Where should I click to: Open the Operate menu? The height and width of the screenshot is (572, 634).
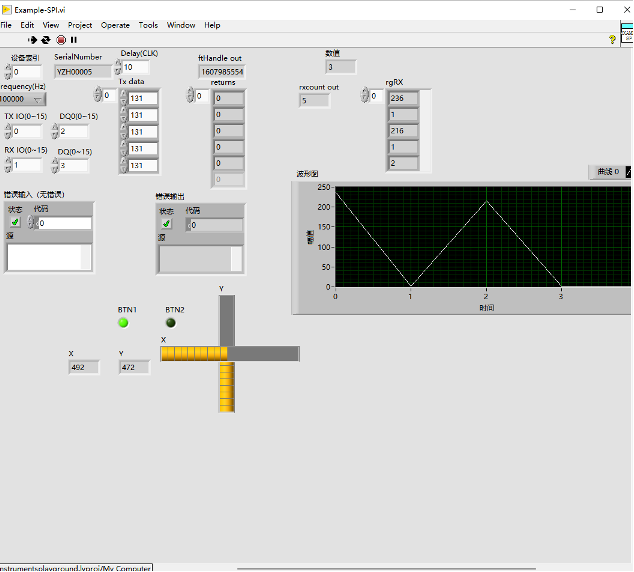[115, 25]
